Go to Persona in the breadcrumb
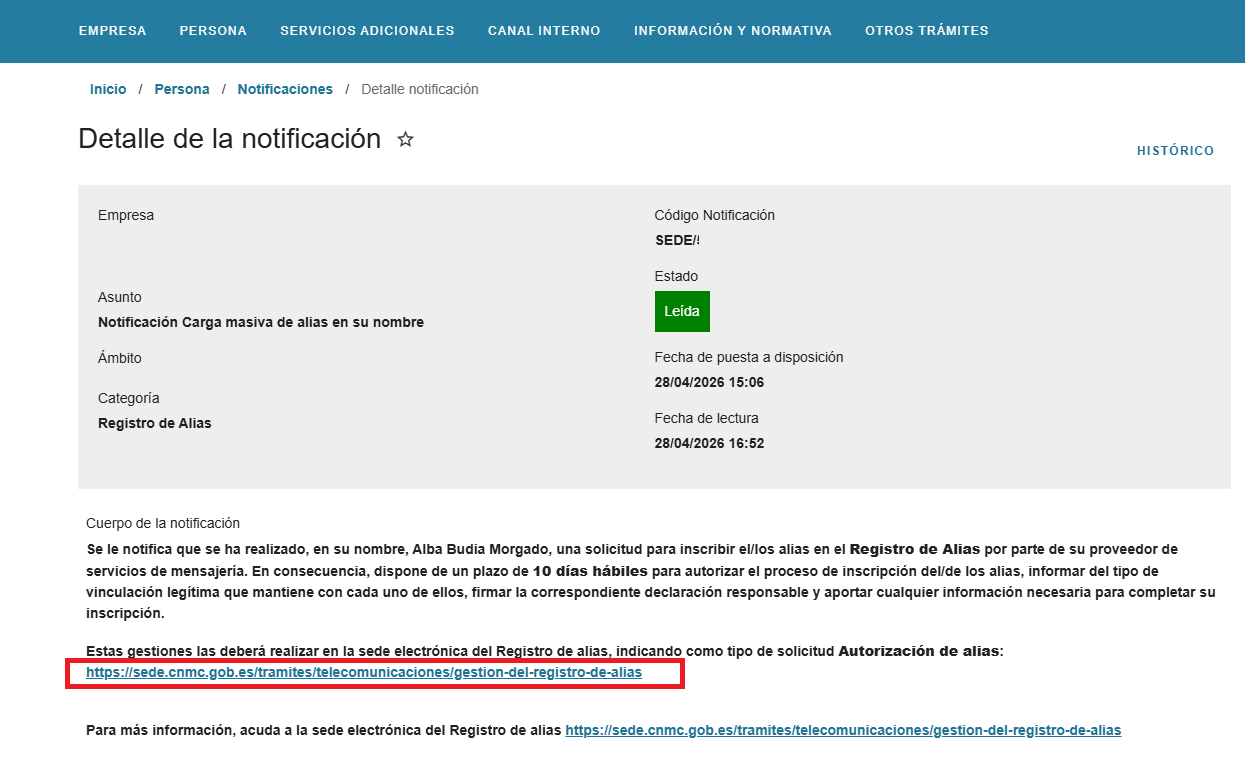 coord(182,89)
